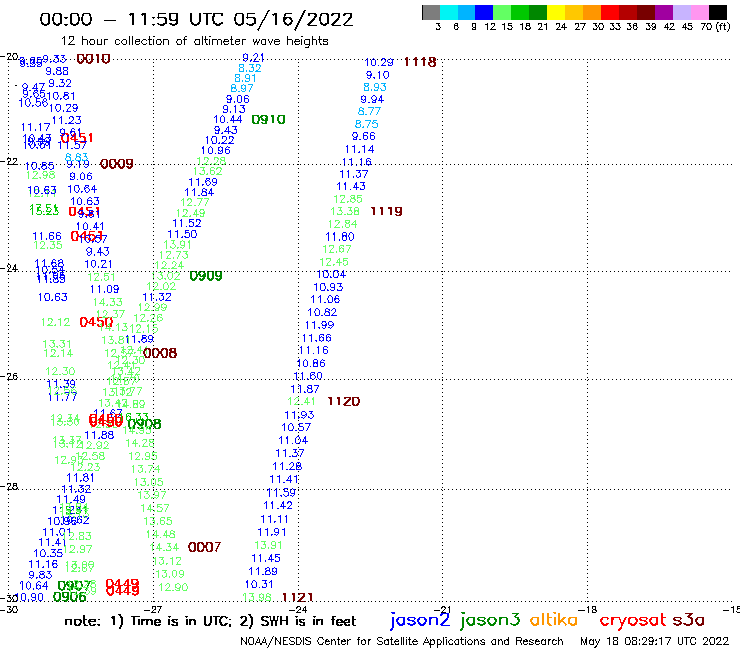This screenshot has height=650, width=740.
Task: Click the wave height value '8.32'
Action: tap(250, 68)
